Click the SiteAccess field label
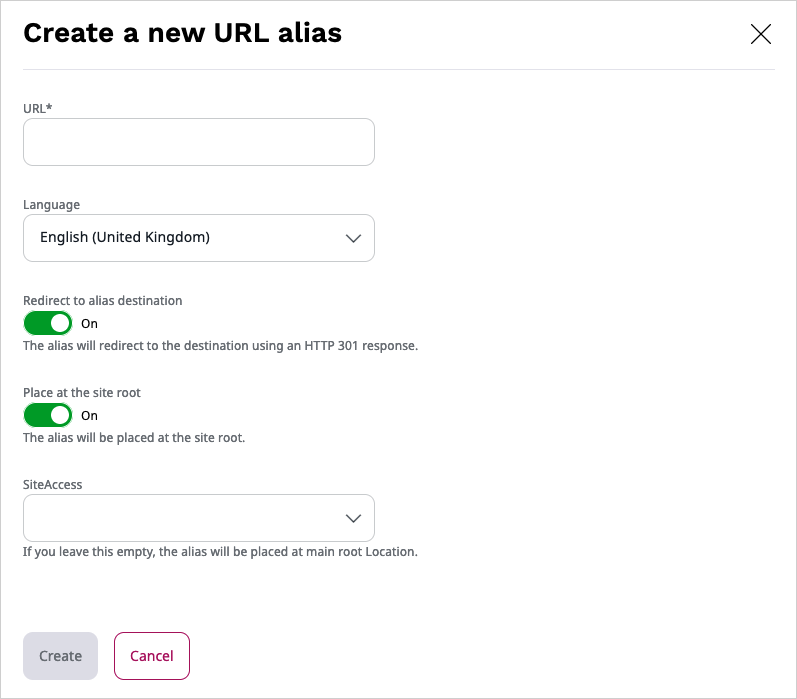 click(52, 485)
